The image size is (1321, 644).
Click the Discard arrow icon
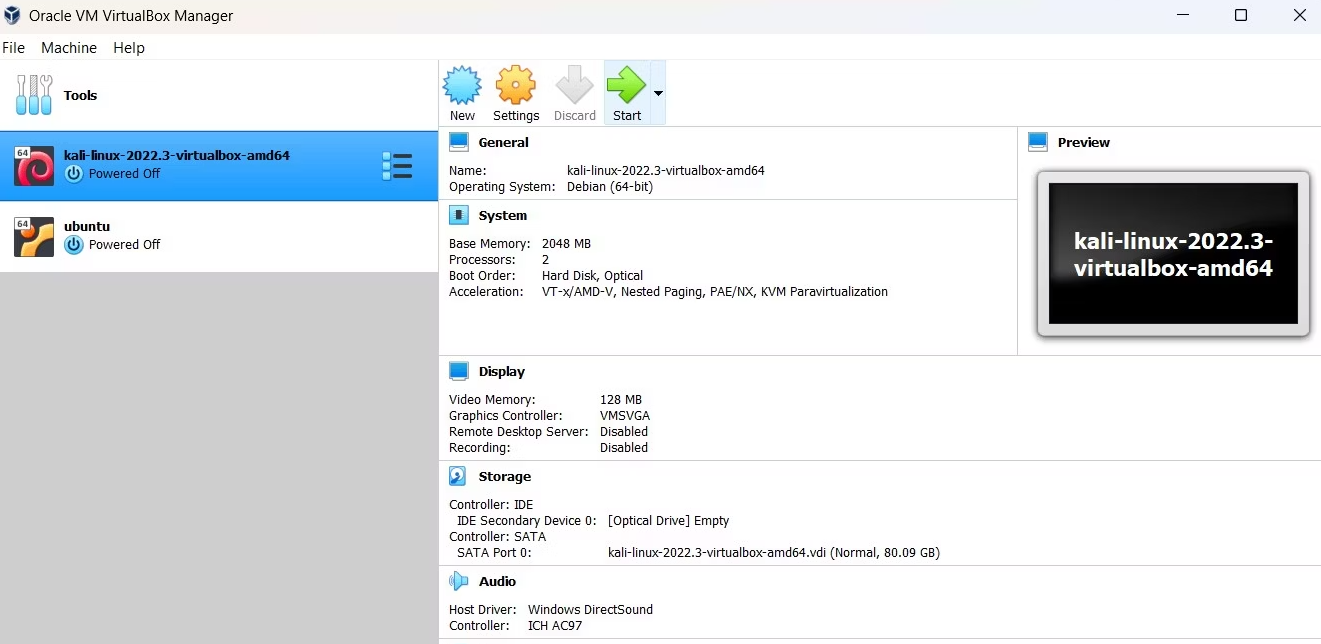point(575,85)
